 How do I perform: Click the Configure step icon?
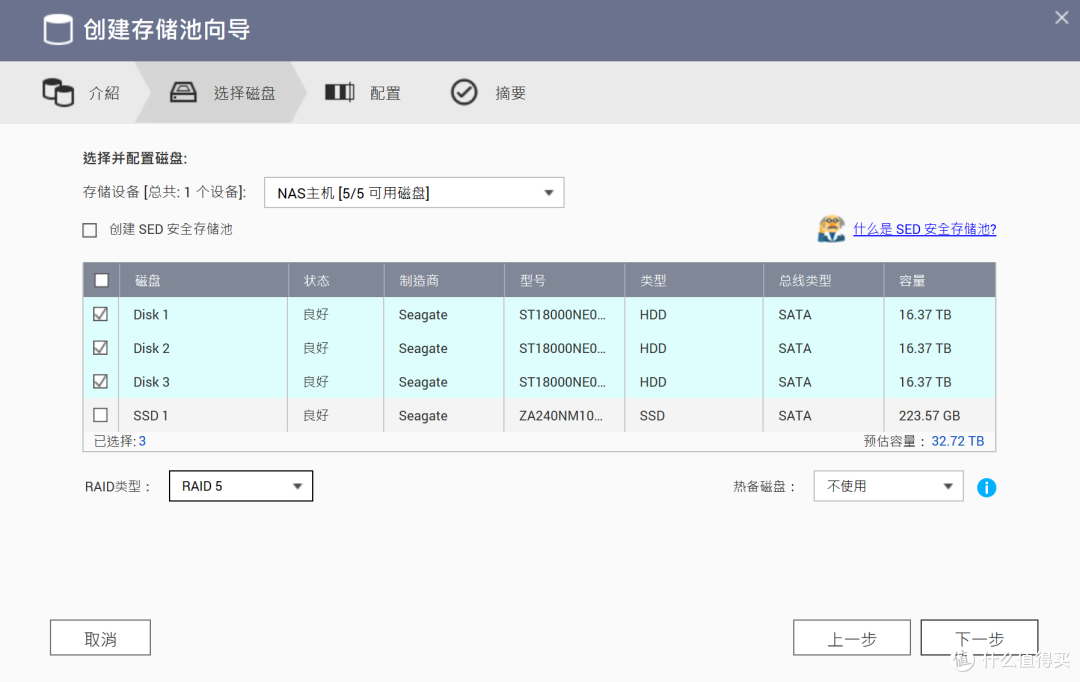tap(340, 92)
